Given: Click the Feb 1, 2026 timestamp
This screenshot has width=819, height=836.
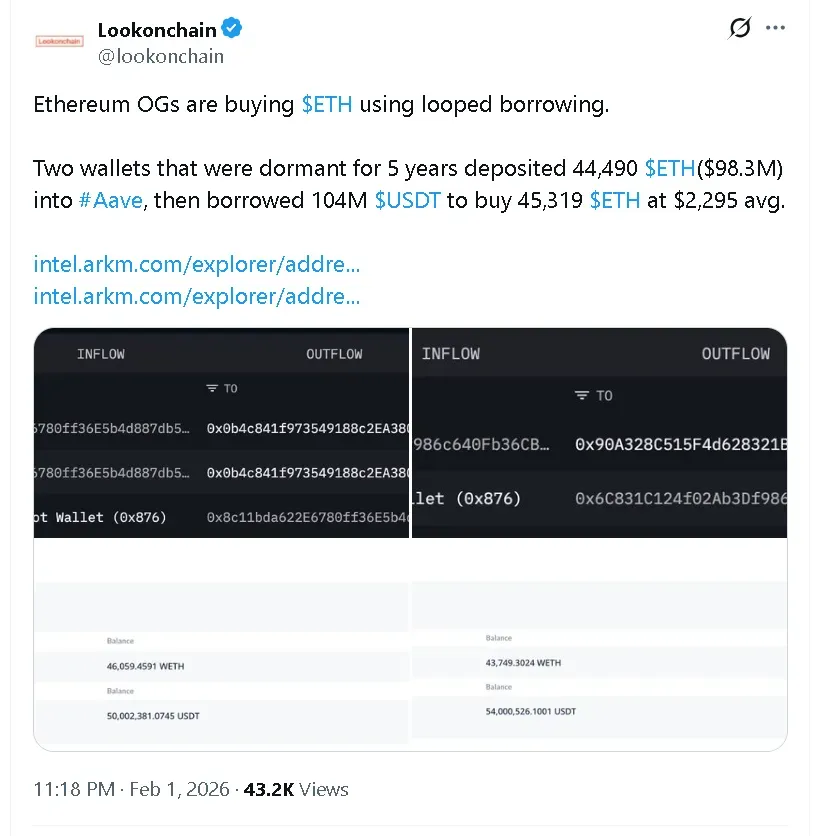Looking at the screenshot, I should pos(178,789).
